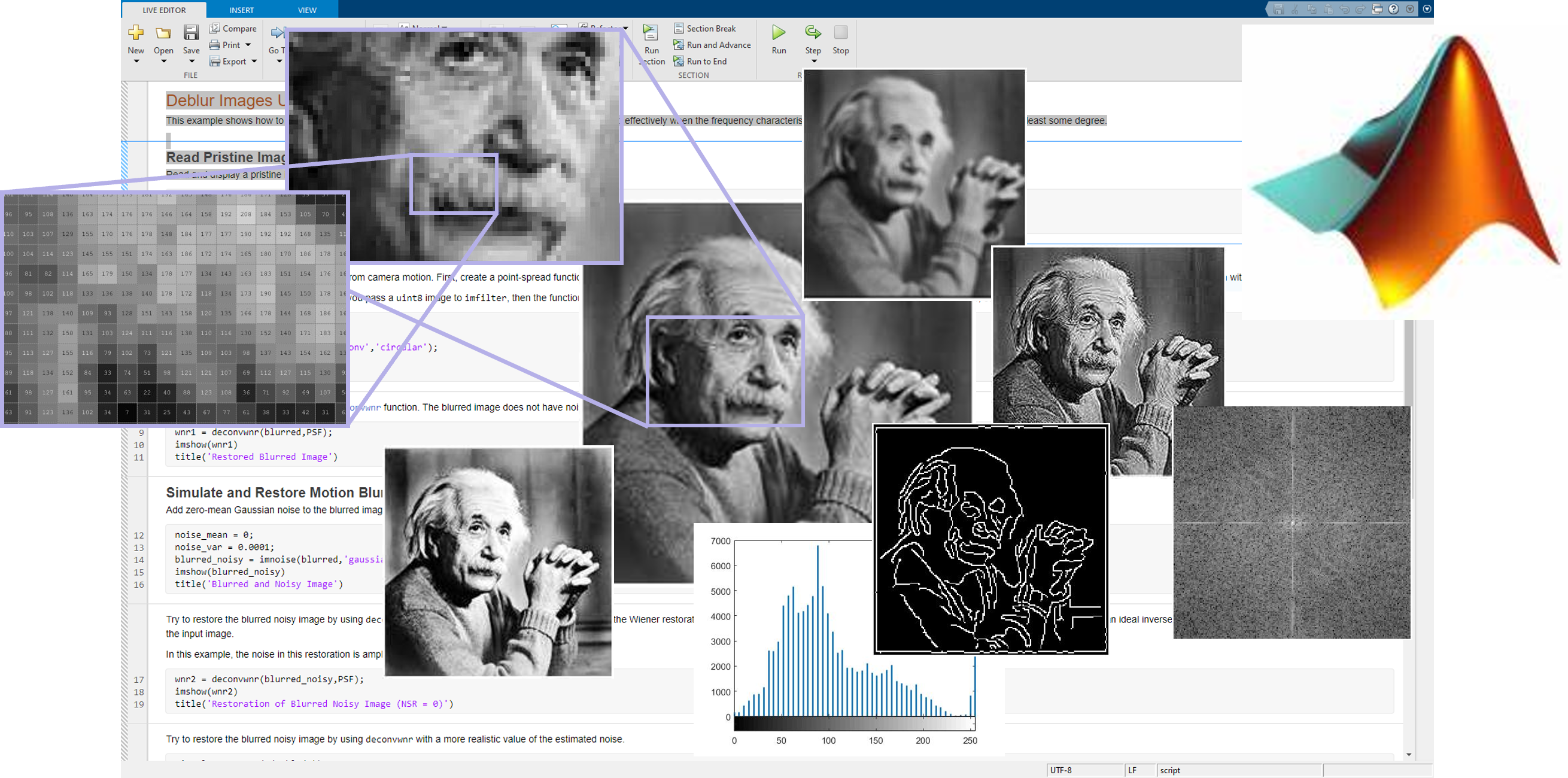Insert a Section Break
The image size is (1568, 778).
(x=705, y=29)
